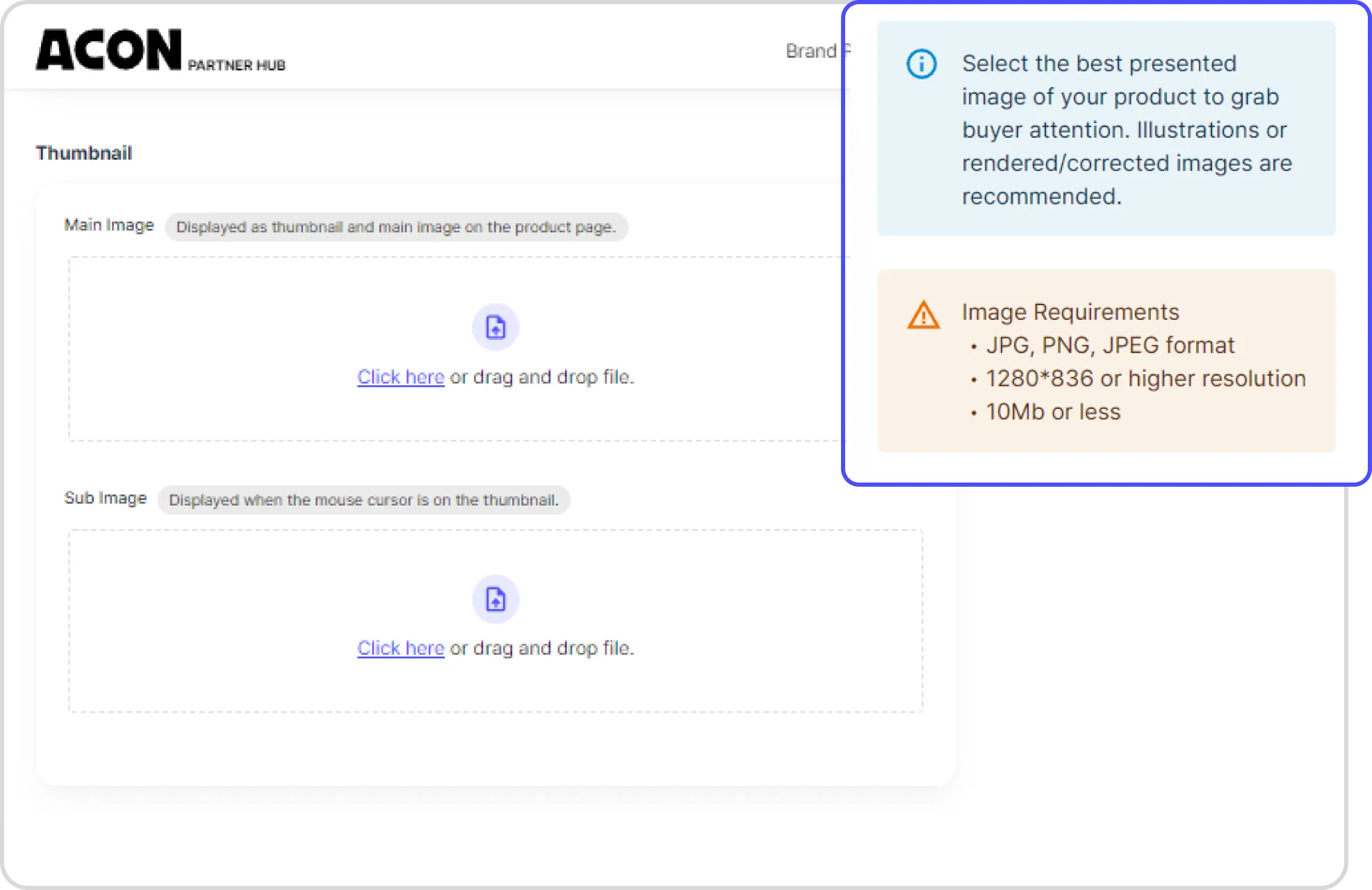Click the upload file icon under Main Image
The image size is (1372, 890).
point(496,327)
